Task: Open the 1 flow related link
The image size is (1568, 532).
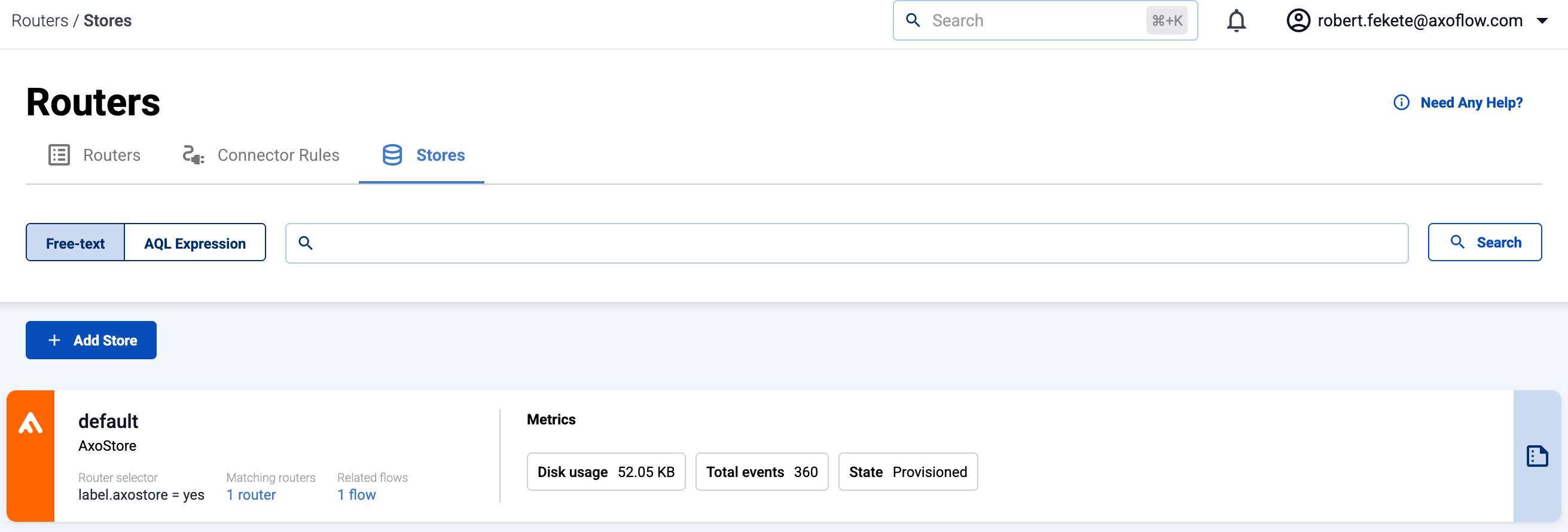Action: click(356, 495)
